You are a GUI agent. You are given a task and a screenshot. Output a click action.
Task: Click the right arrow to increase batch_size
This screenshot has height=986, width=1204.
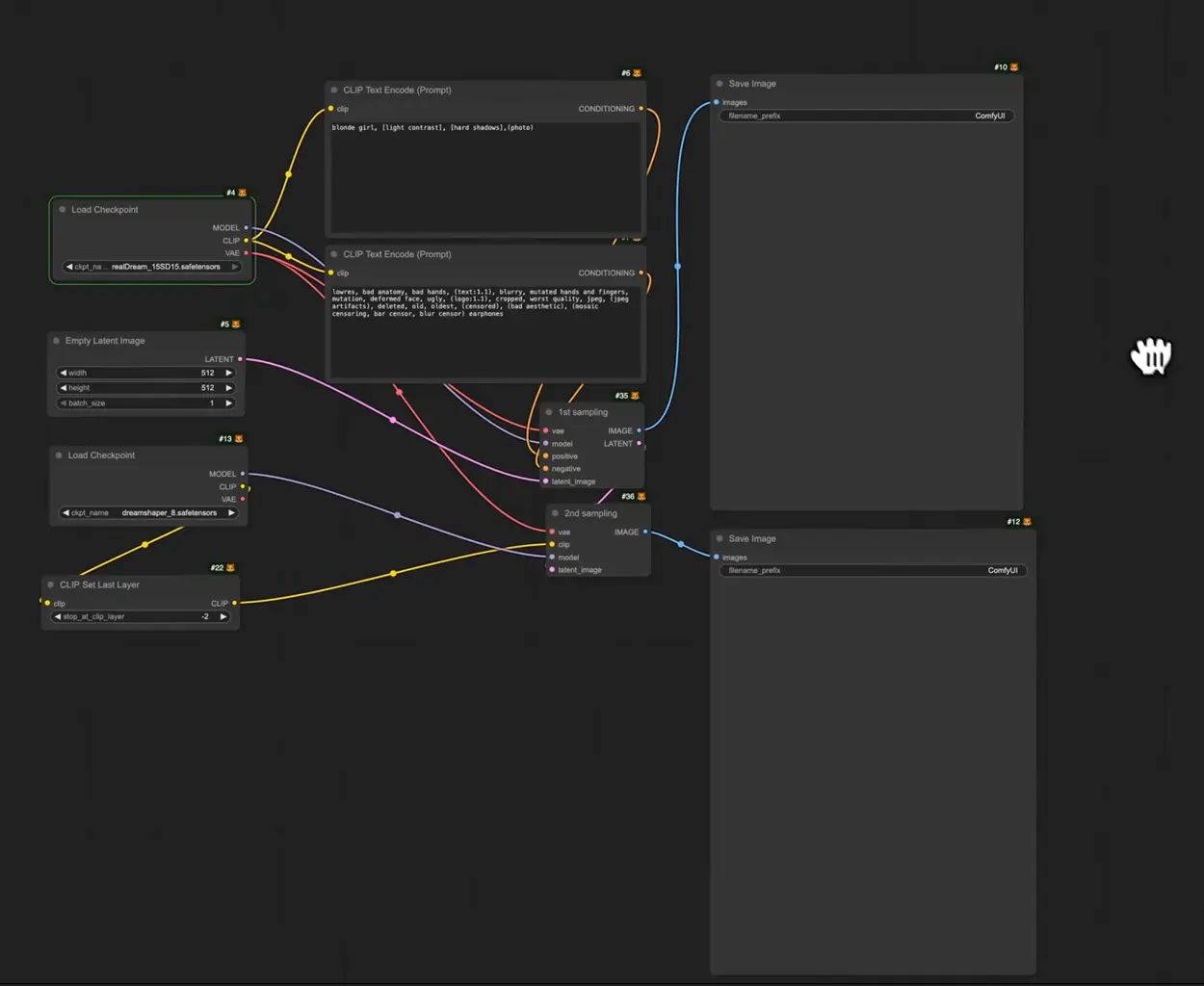click(x=228, y=402)
